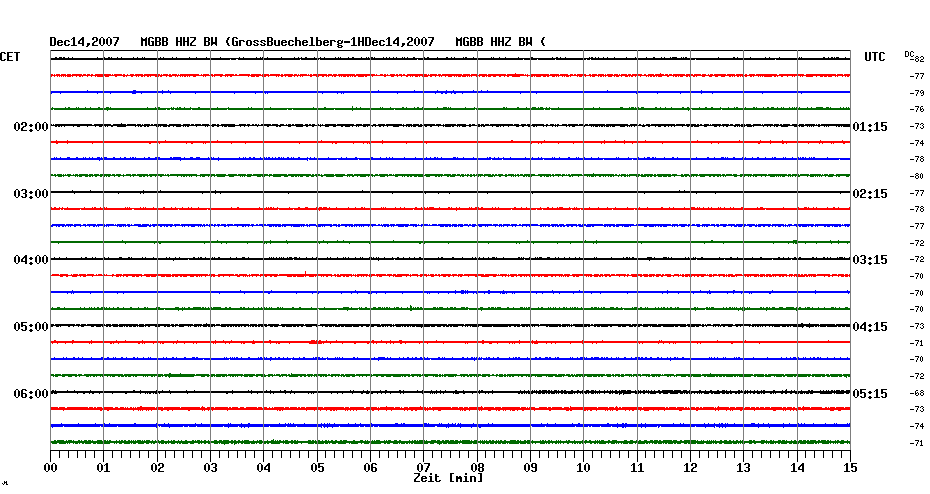Viewport: 930px width, 494px height.
Task: Pick minute 01 on the time axis
Action: (x=103, y=468)
